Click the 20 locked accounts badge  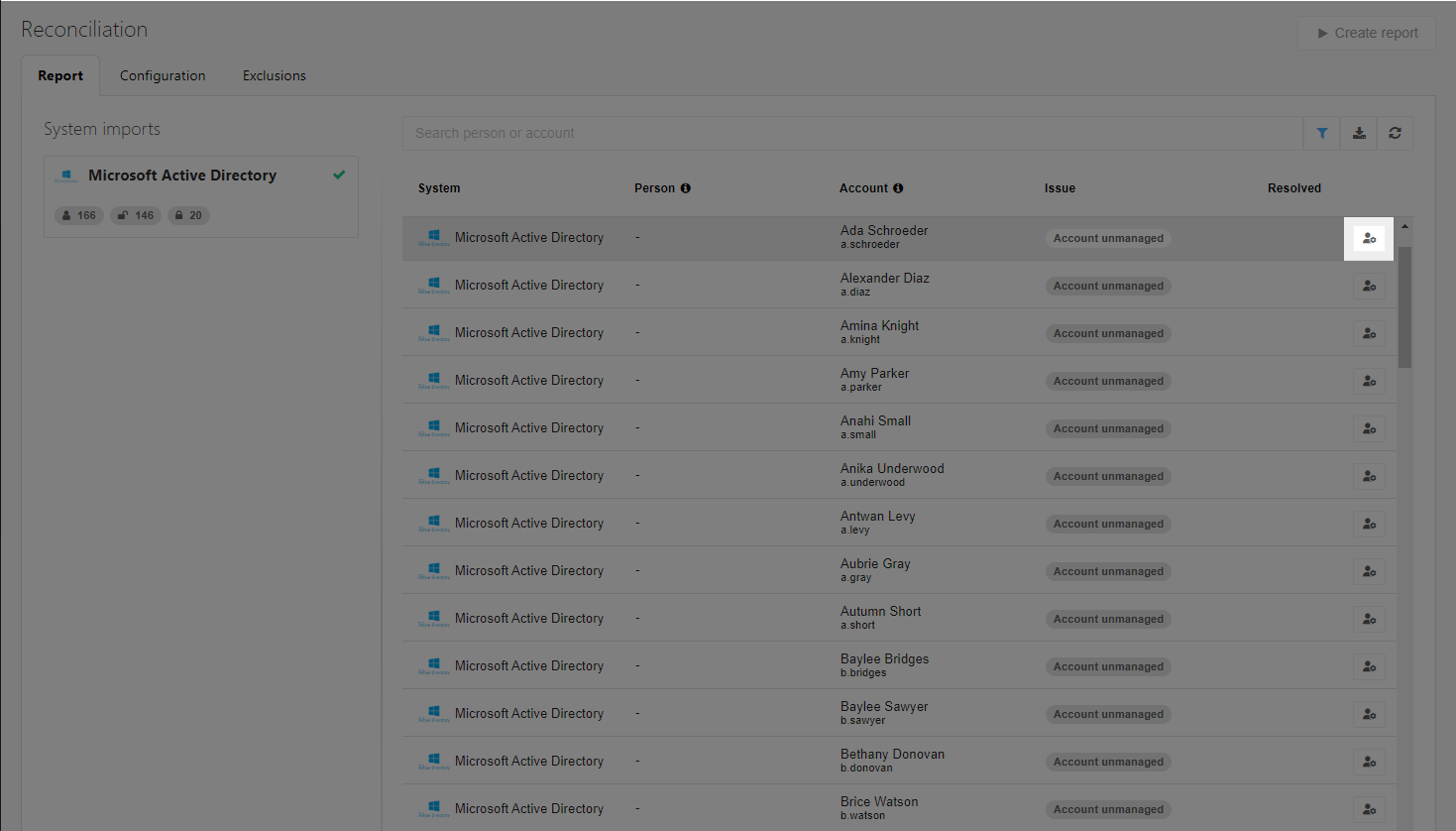click(188, 215)
